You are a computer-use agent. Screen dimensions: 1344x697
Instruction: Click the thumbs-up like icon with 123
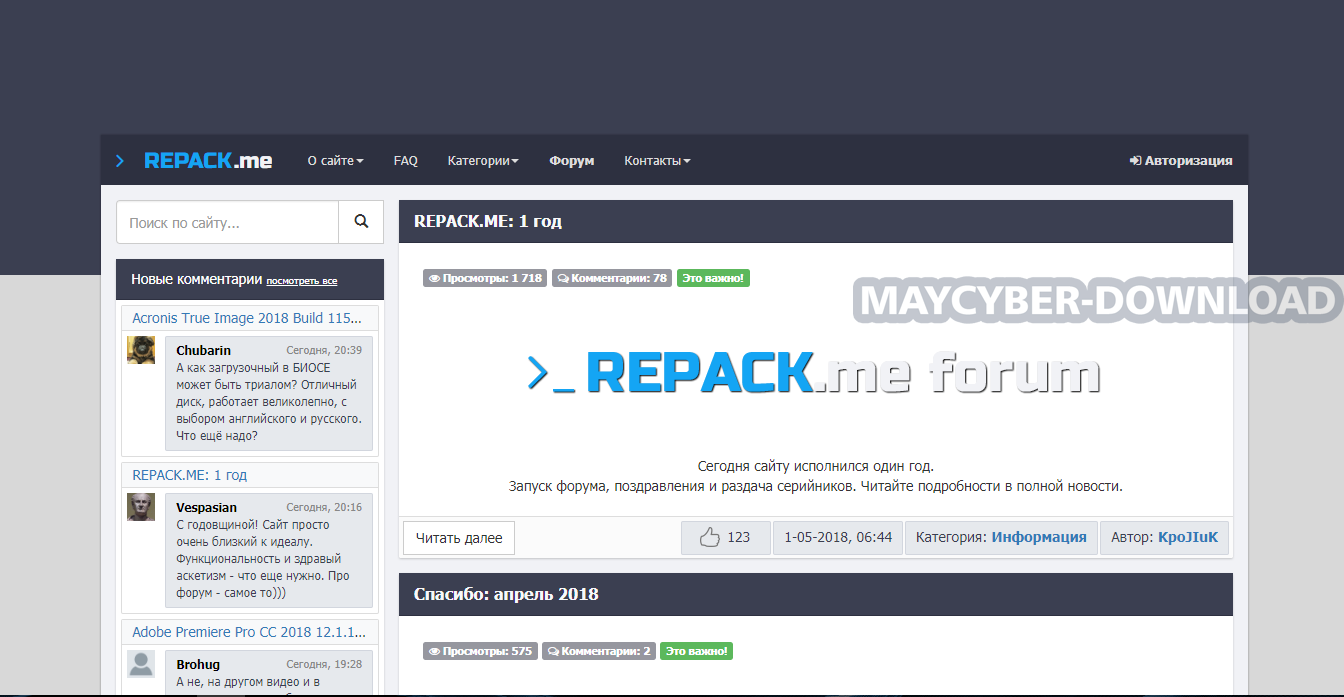710,537
